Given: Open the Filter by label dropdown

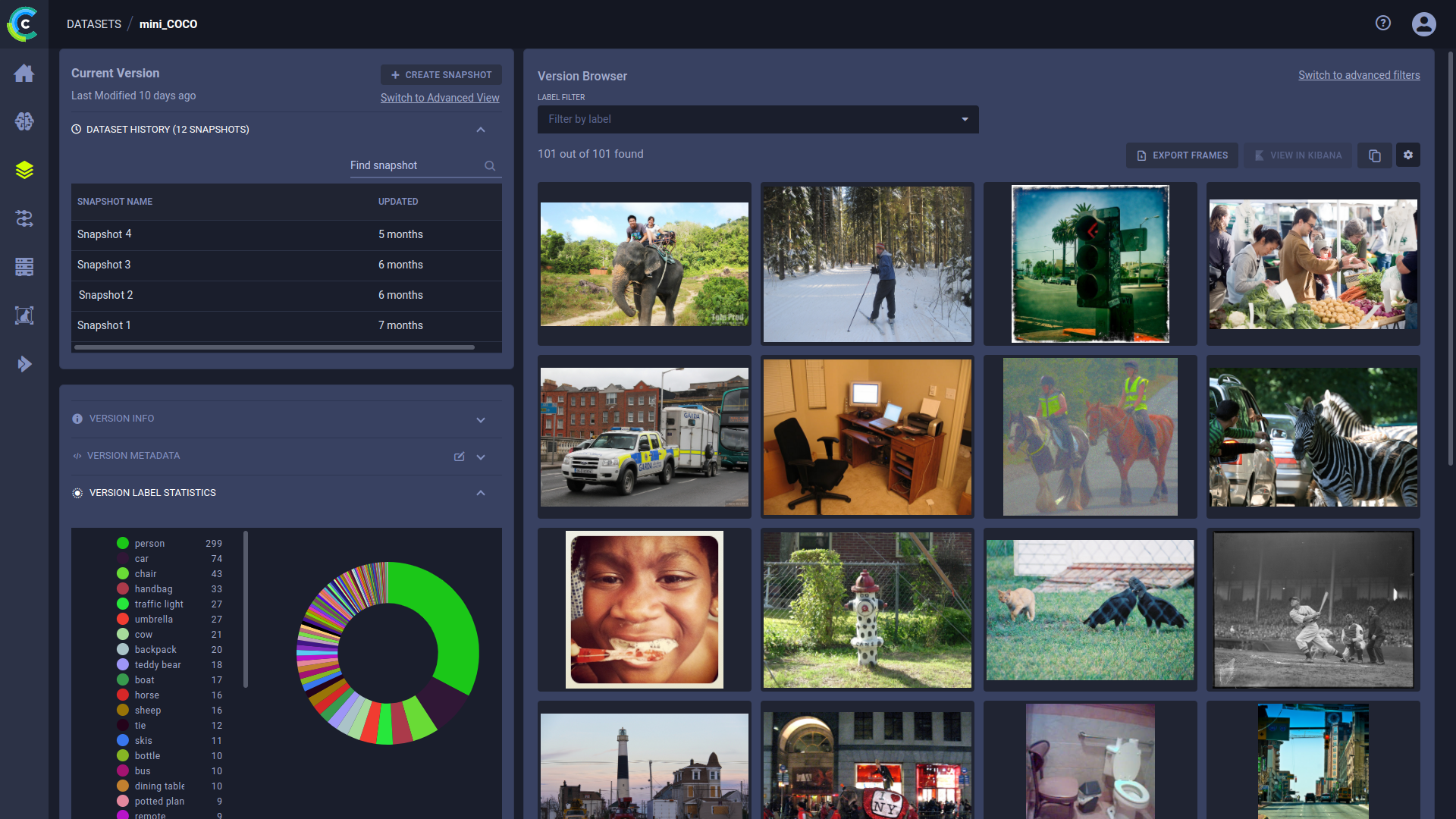Looking at the screenshot, I should click(758, 120).
